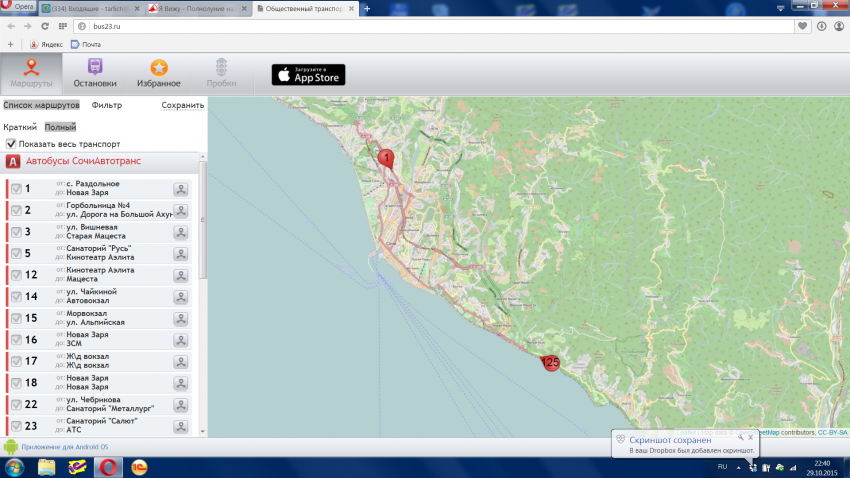Click the bus23.ru address field
Viewport: 850px width, 478px height.
400,26
